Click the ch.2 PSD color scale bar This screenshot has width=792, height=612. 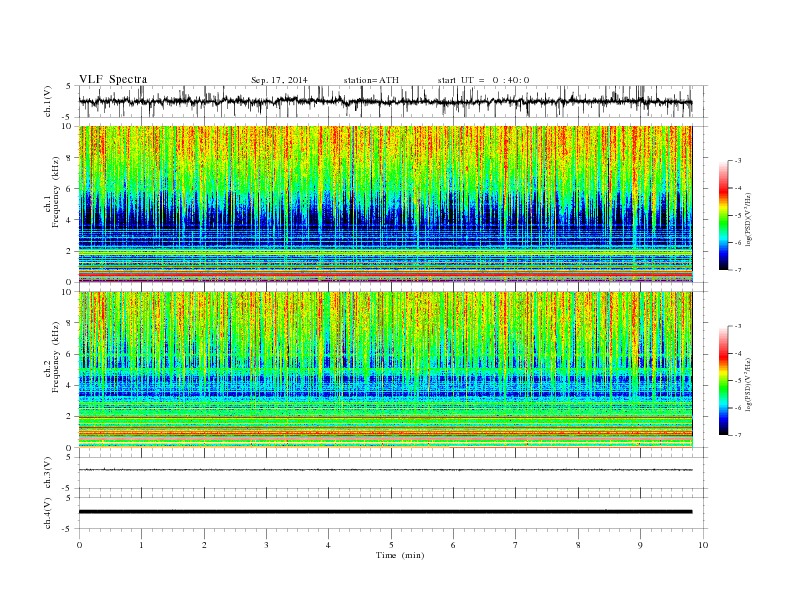tap(723, 381)
